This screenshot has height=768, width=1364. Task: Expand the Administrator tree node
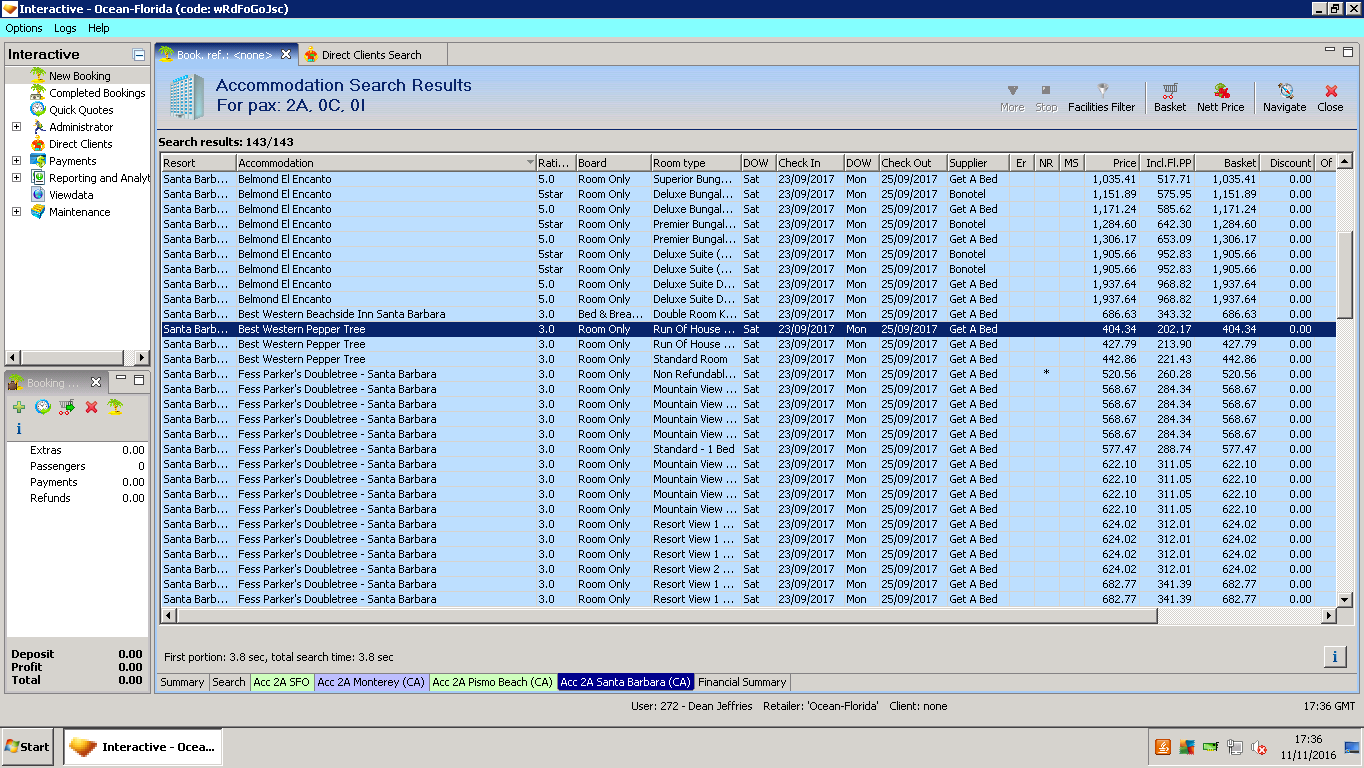[x=16, y=127]
